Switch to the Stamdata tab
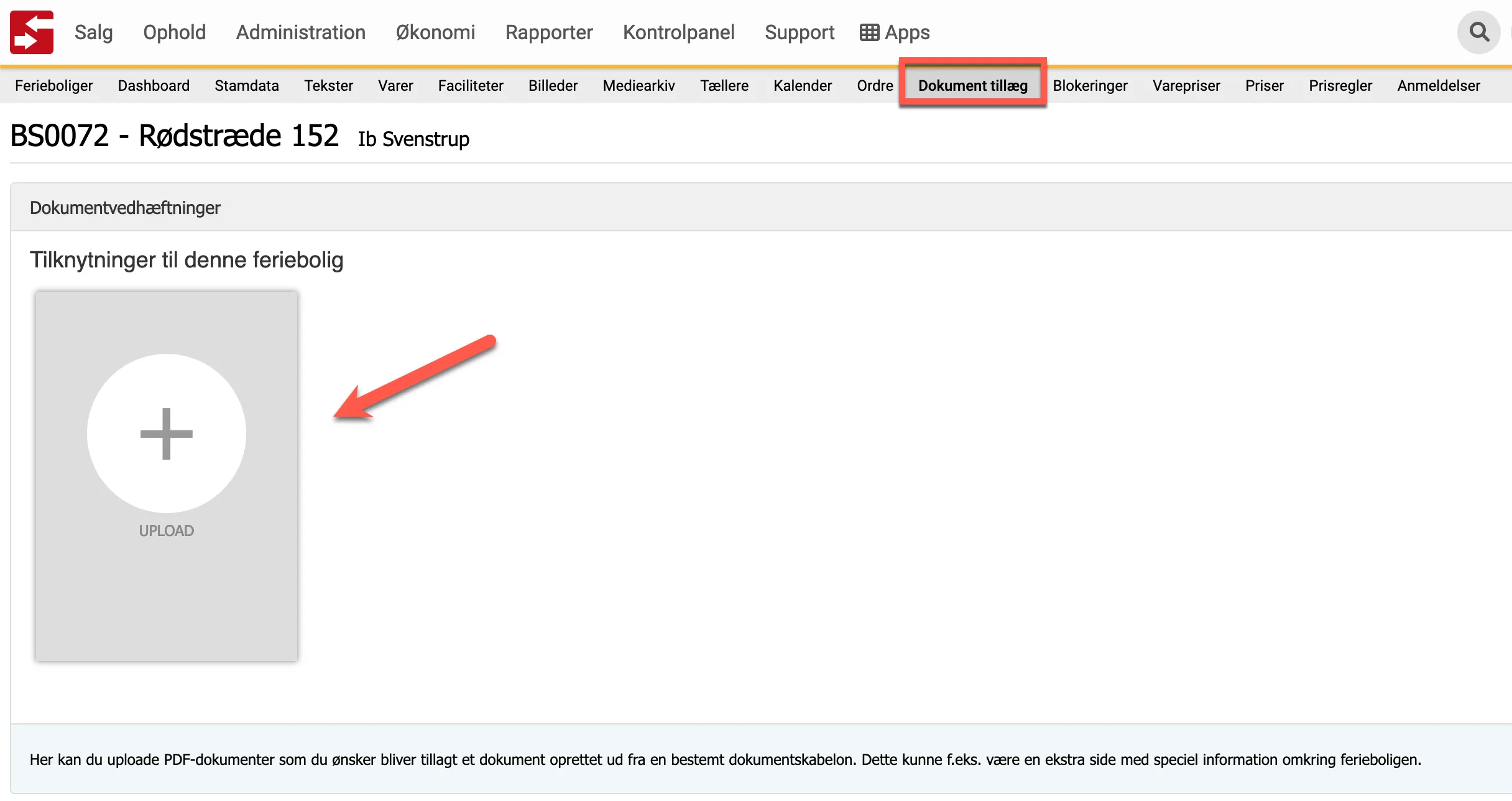This screenshot has height=801, width=1512. 246,85
